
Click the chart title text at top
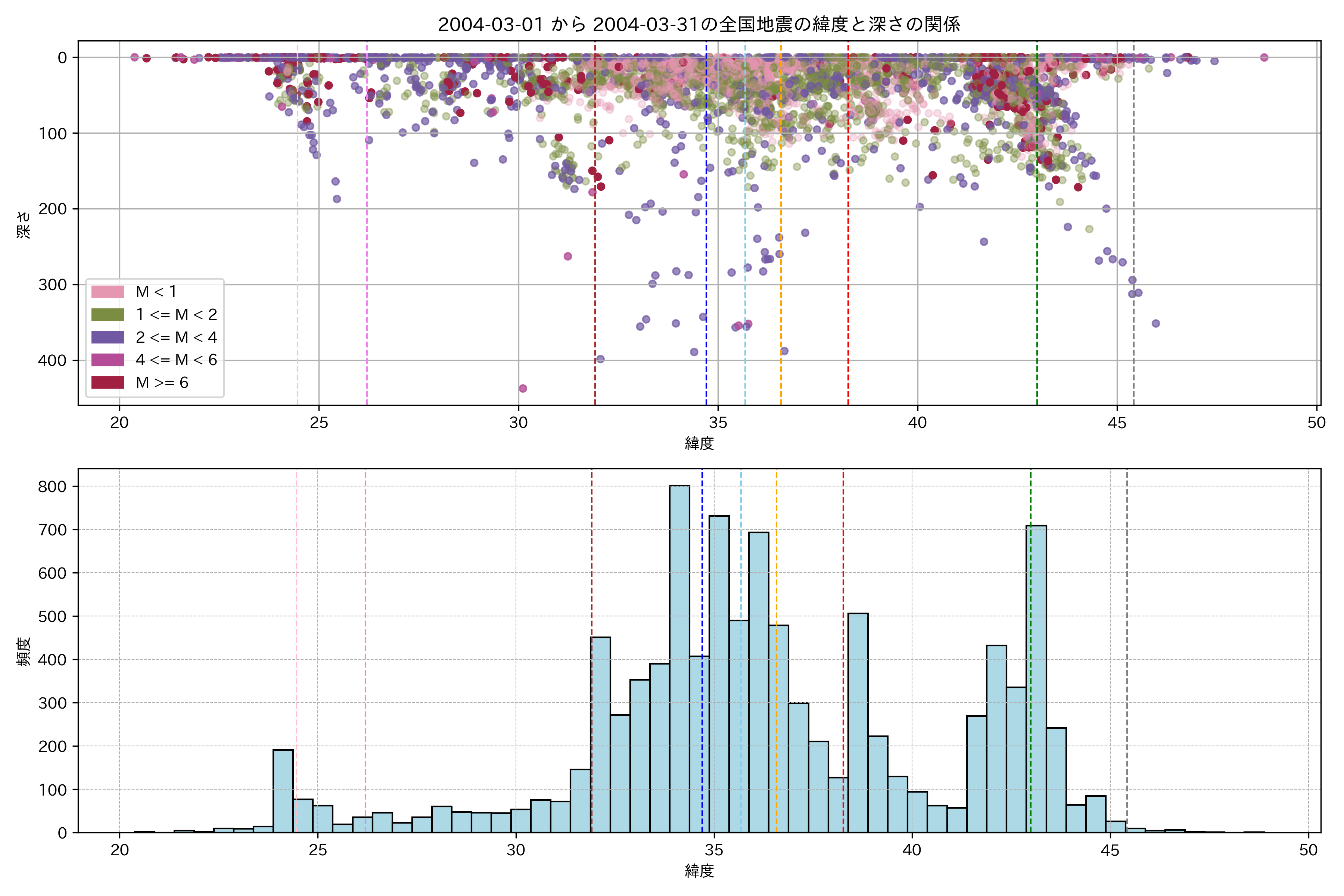[x=699, y=24]
